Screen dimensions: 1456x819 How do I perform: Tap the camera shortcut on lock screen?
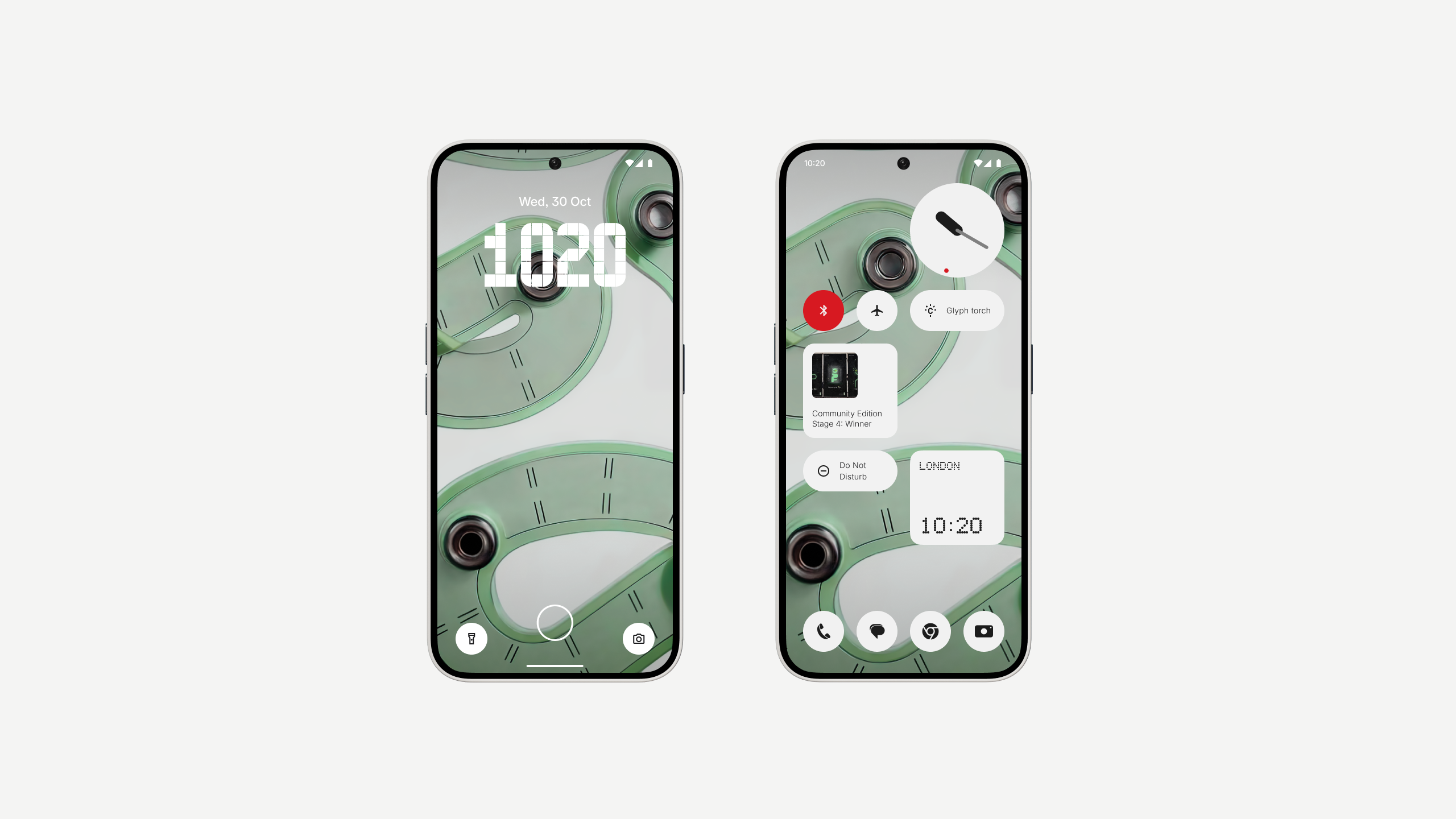point(638,639)
